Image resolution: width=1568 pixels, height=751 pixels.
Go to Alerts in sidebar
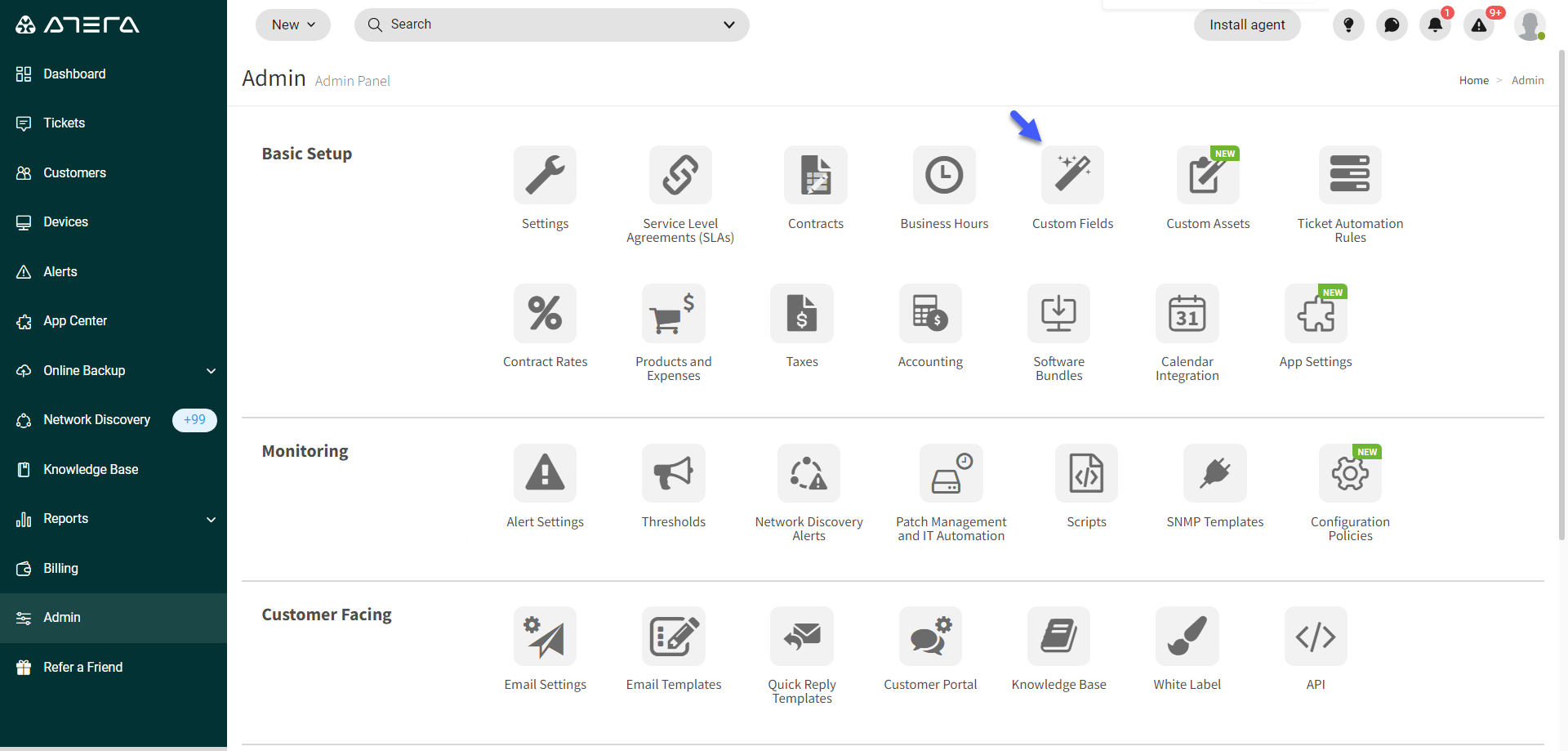[x=114, y=272]
